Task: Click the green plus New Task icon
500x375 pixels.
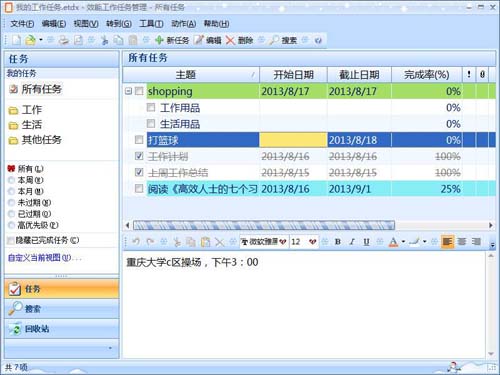Action: click(159, 40)
